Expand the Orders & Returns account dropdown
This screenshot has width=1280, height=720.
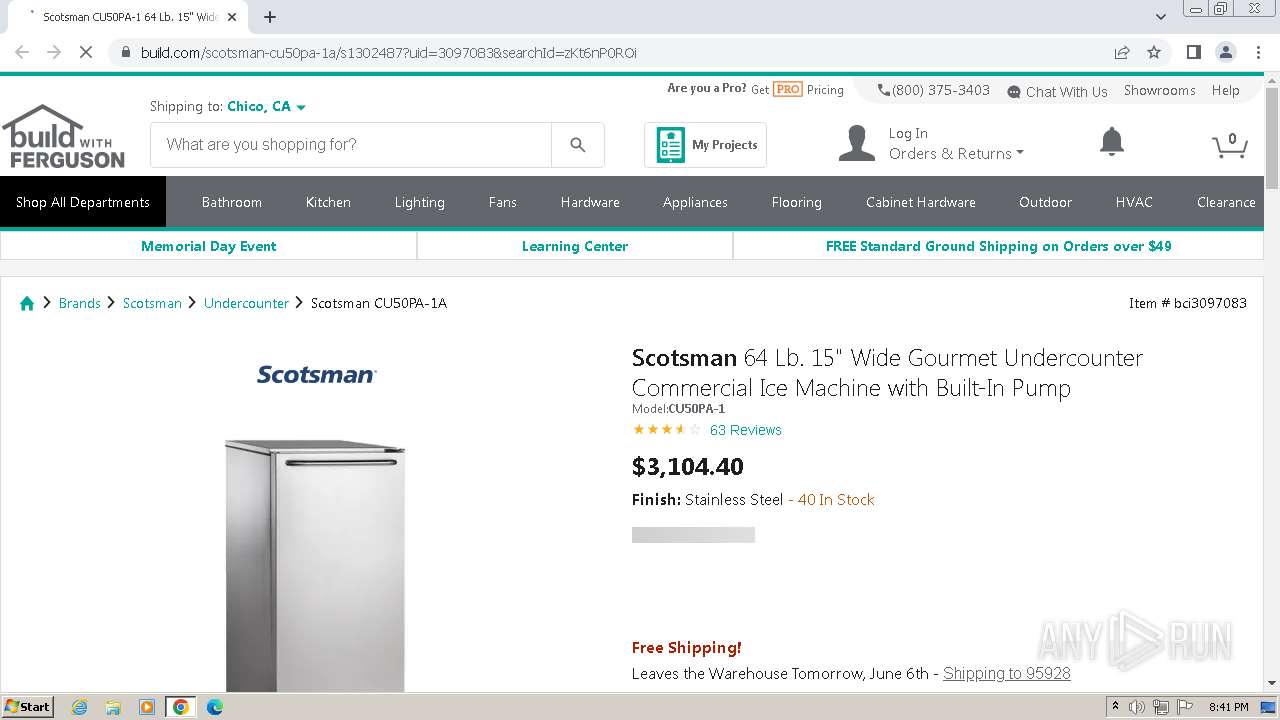(956, 154)
